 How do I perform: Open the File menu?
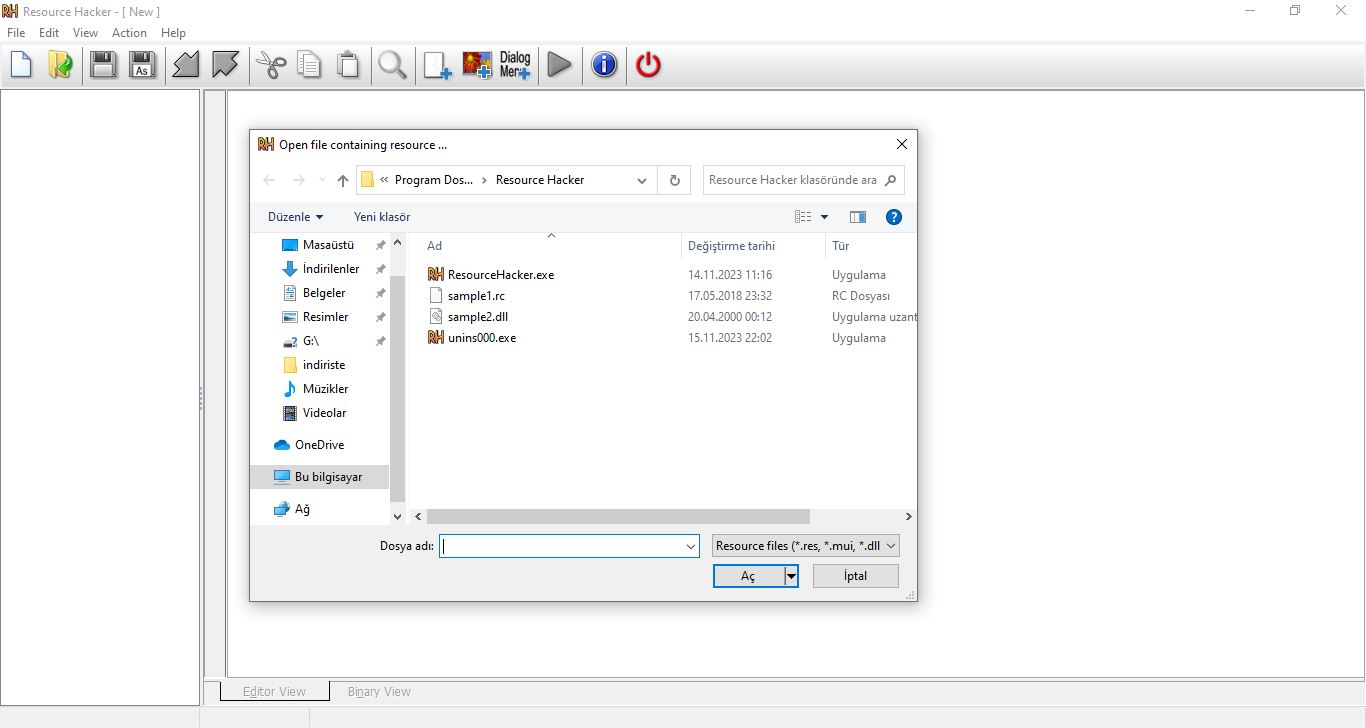click(16, 33)
